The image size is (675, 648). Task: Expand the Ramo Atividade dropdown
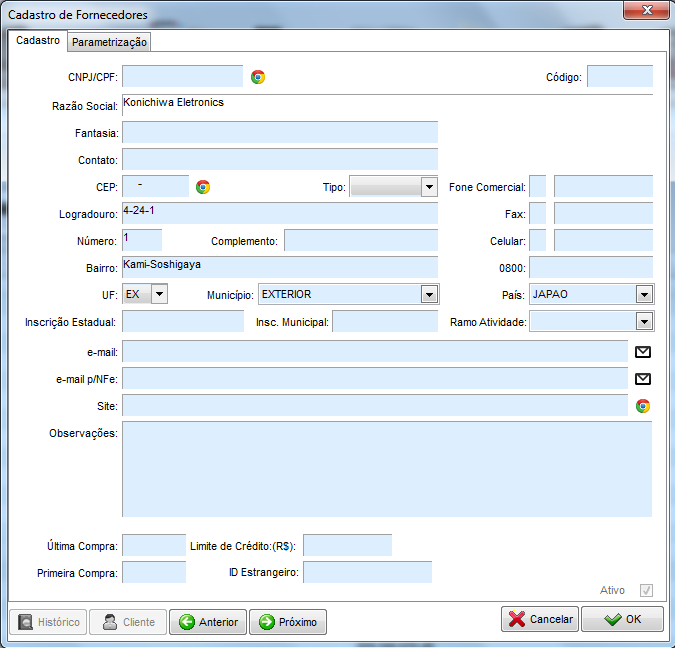pos(644,321)
